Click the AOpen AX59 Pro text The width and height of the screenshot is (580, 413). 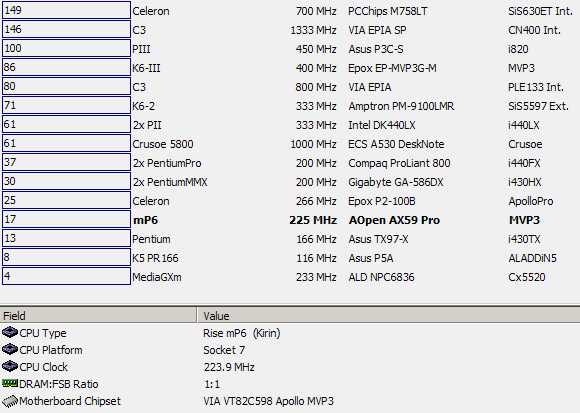tap(394, 220)
